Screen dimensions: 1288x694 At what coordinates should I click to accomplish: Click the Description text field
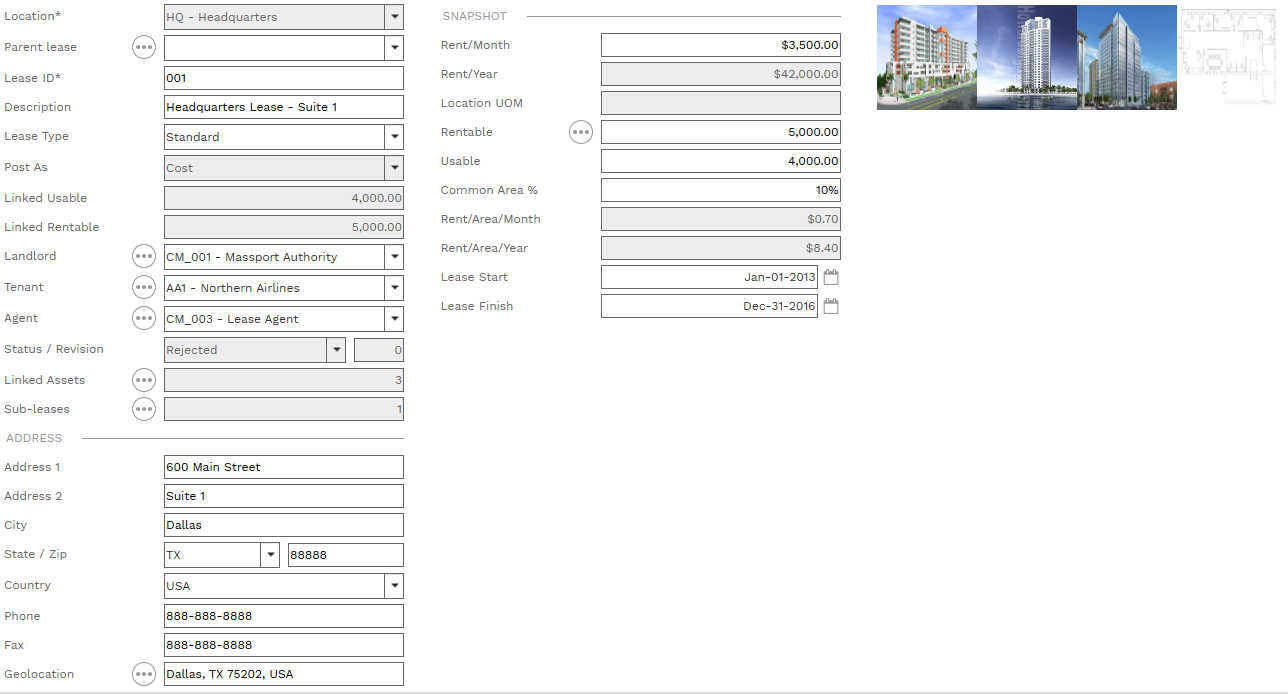283,107
